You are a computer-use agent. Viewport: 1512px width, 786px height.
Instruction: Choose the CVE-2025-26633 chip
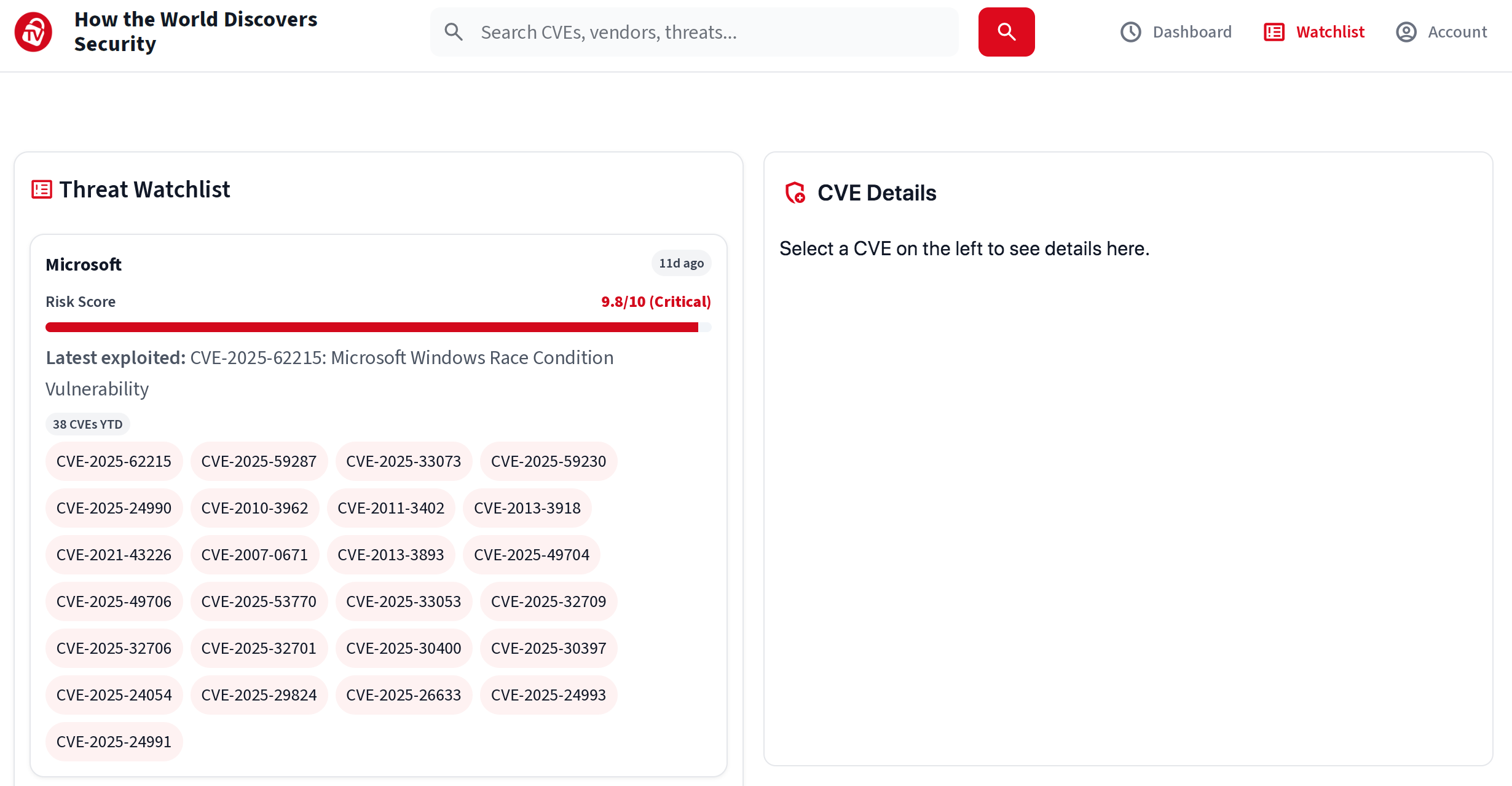[404, 695]
